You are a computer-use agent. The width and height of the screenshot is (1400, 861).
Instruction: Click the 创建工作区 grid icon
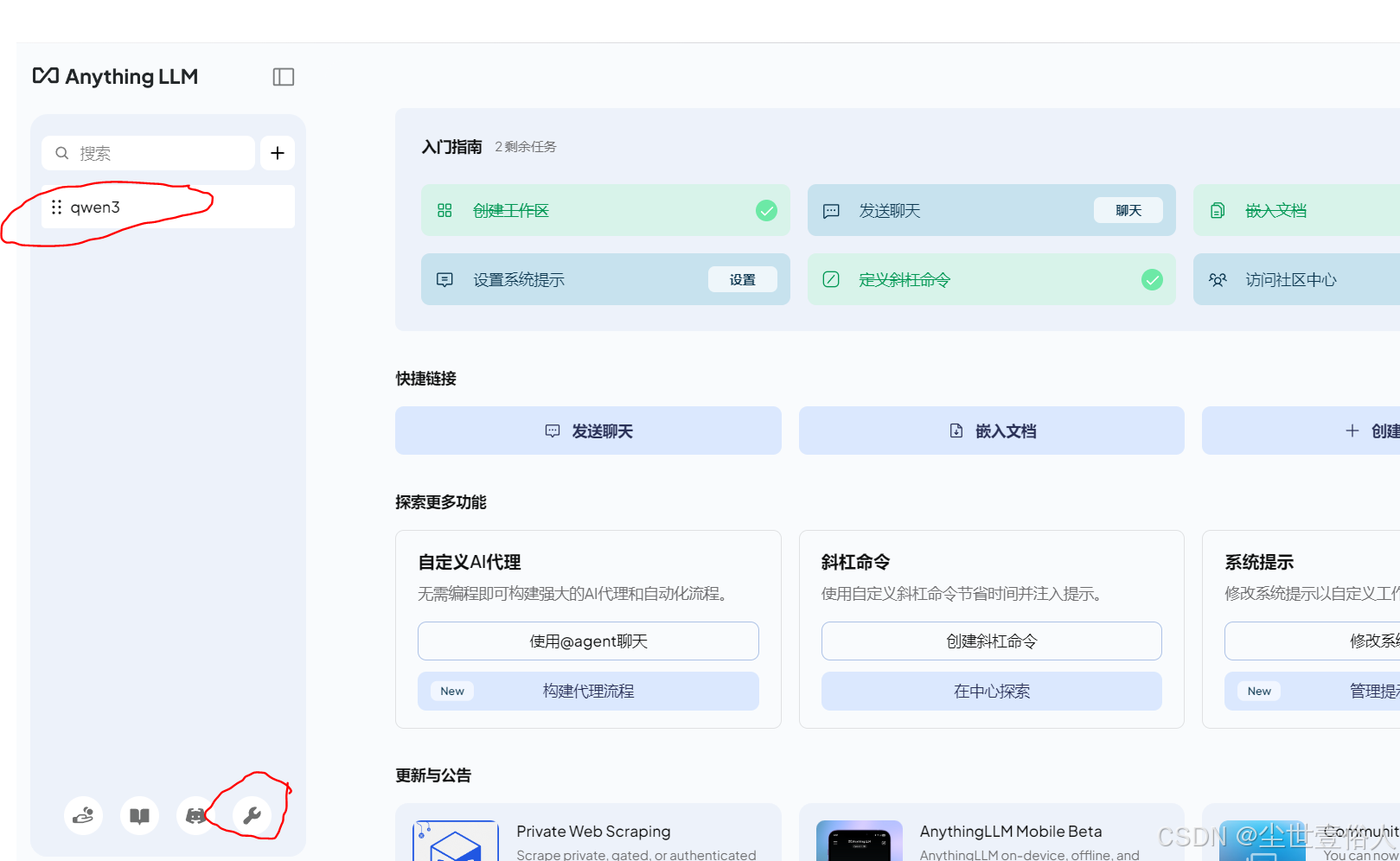tap(444, 210)
